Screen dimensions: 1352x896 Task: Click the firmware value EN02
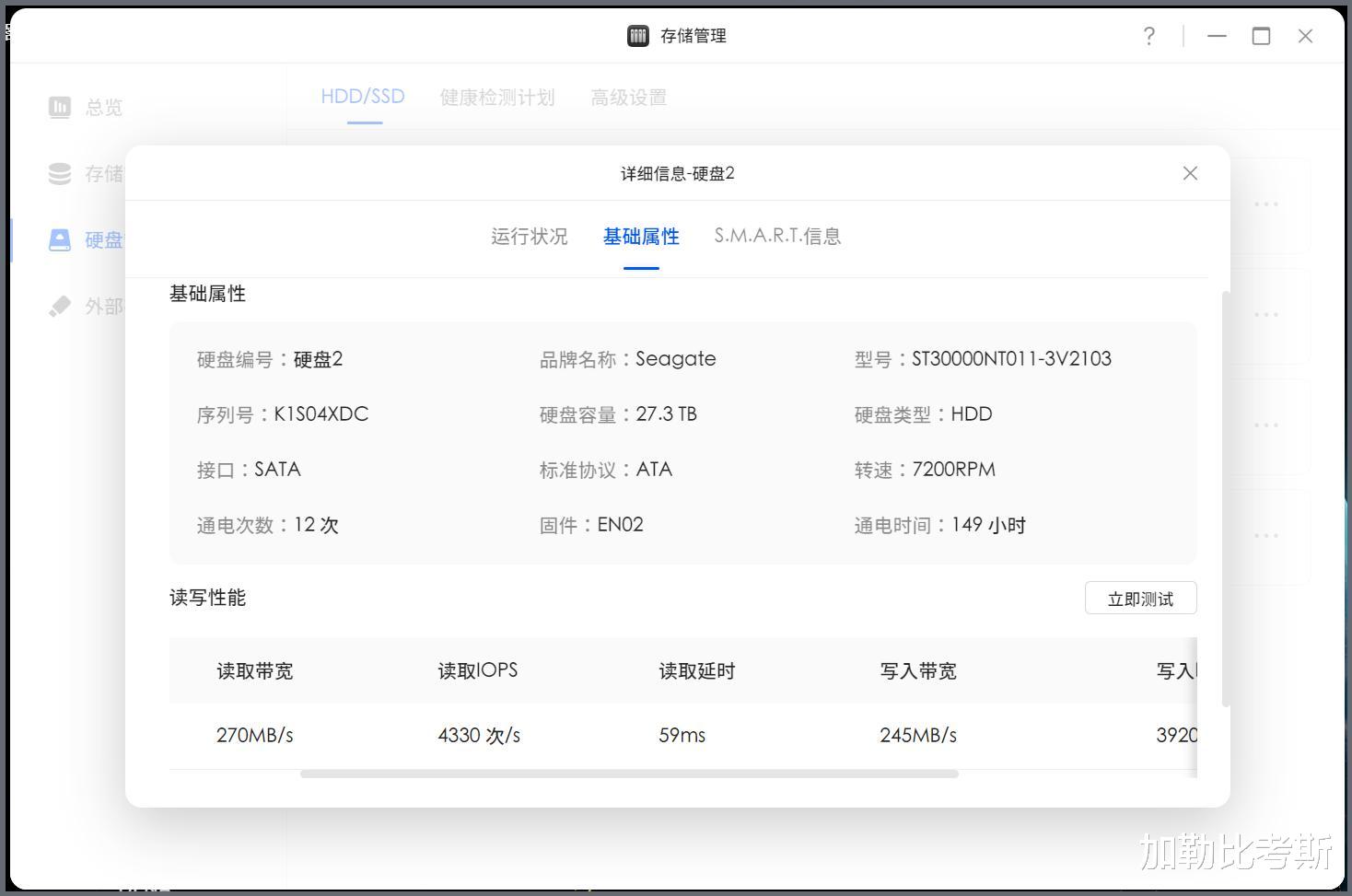[x=621, y=525]
